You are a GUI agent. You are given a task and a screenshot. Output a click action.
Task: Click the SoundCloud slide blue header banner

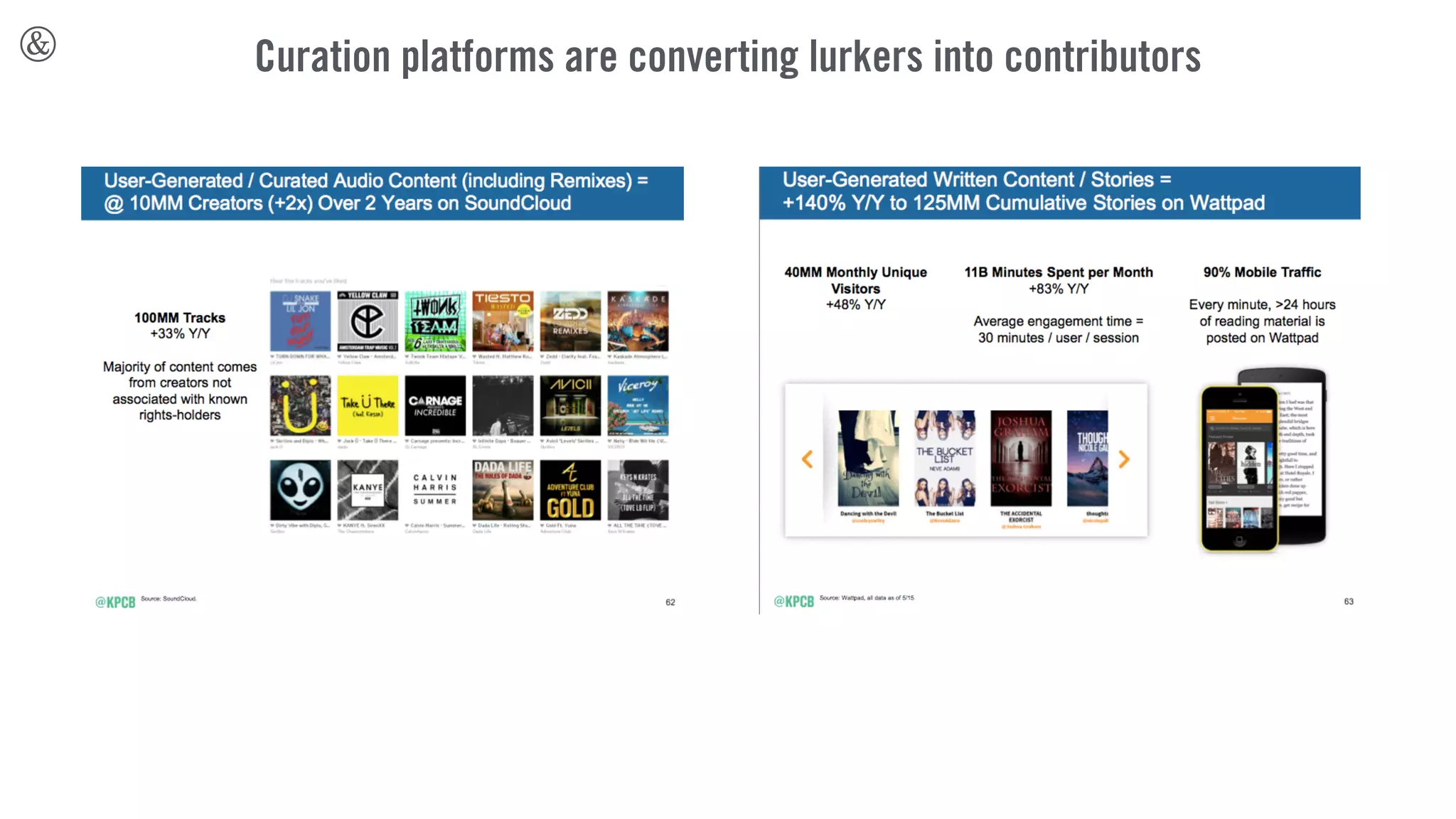382,193
